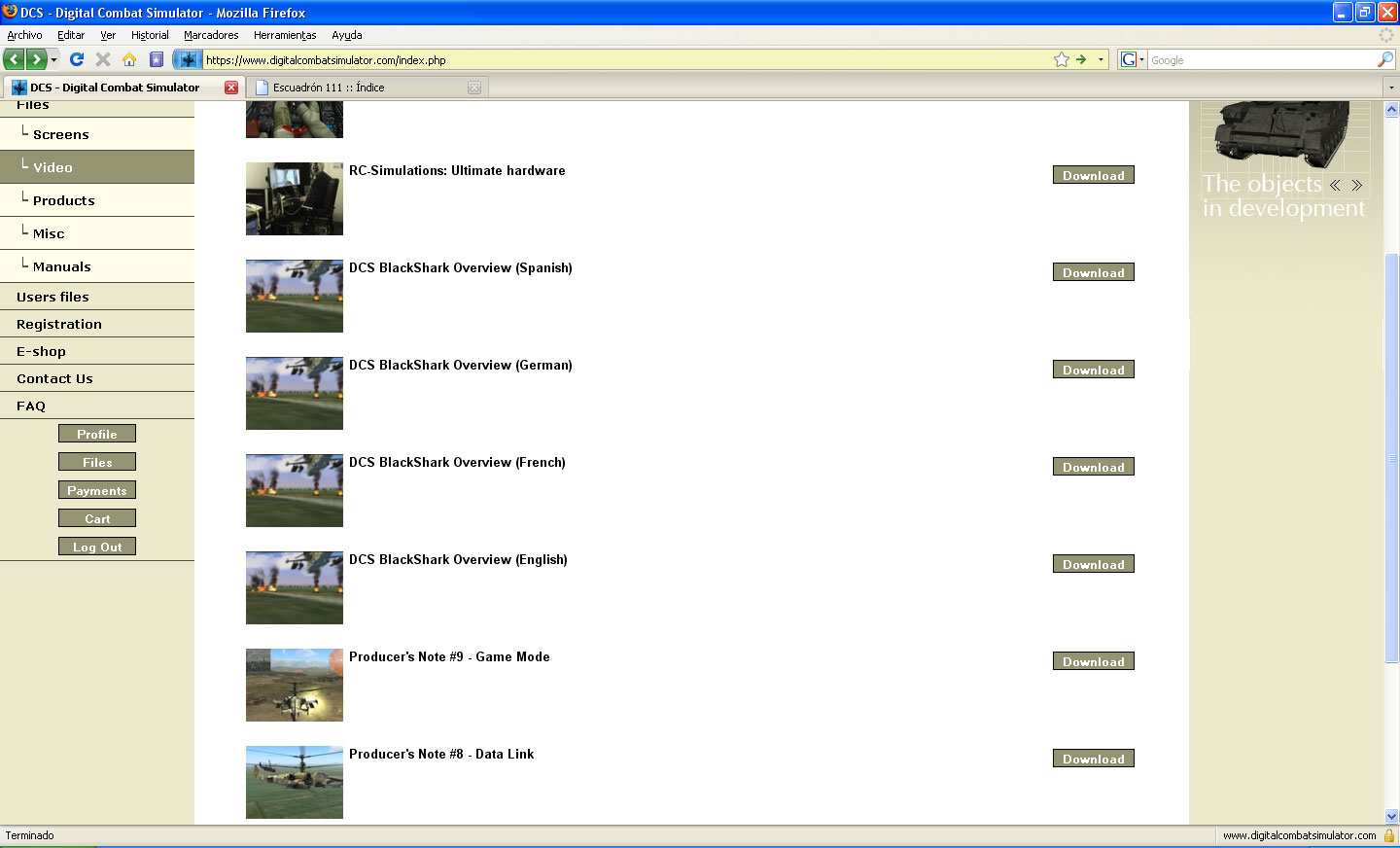This screenshot has width=1400, height=848.
Task: Open the Contact Us link
Action: coord(54,378)
